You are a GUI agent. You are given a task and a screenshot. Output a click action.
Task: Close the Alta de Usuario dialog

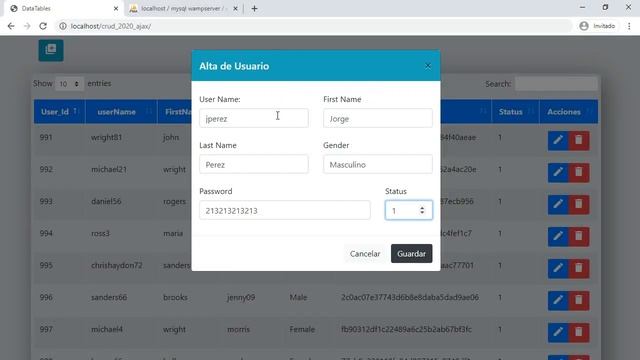tap(428, 66)
